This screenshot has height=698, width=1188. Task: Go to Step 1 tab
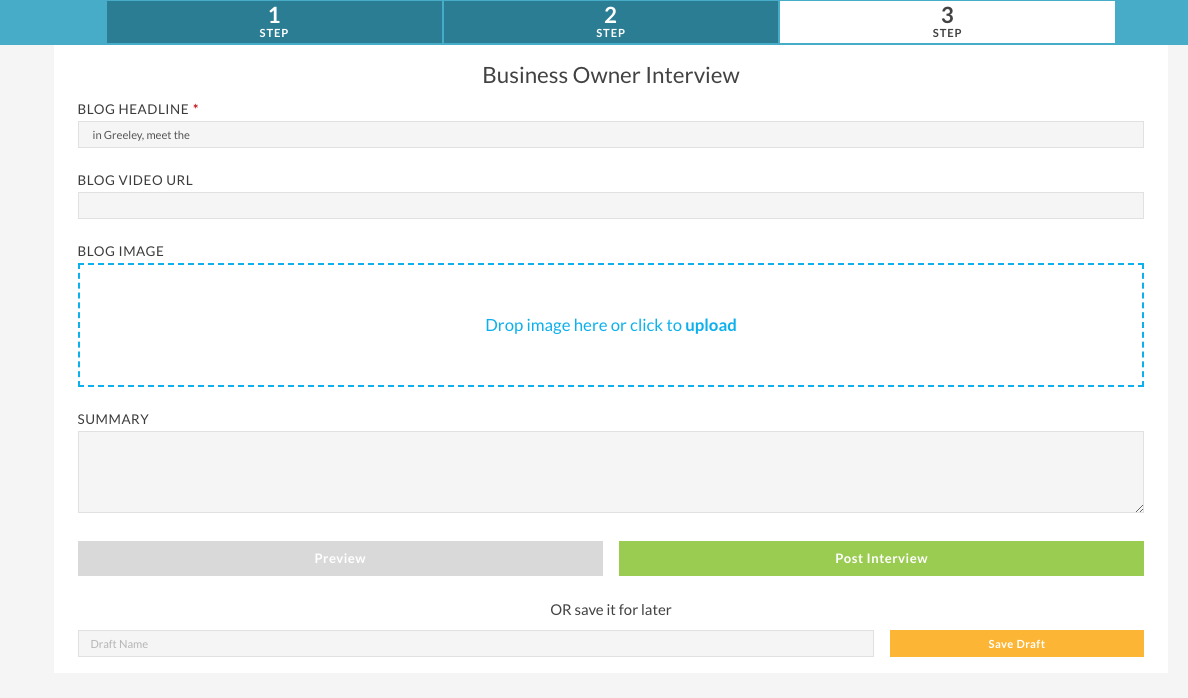pyautogui.click(x=274, y=22)
